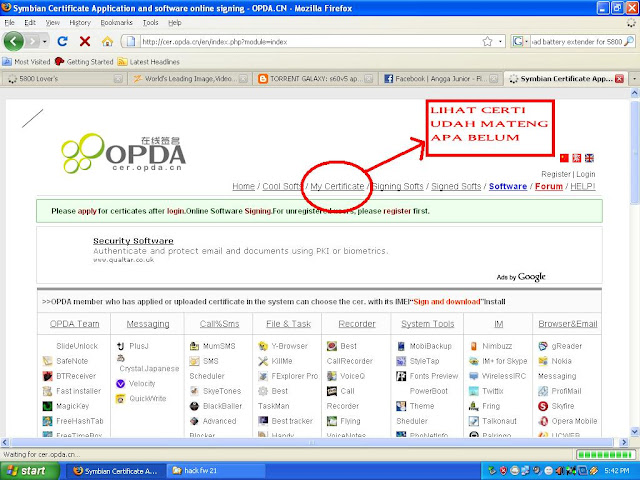640x480 pixels.
Task: Open the Forum link
Action: click(x=549, y=186)
